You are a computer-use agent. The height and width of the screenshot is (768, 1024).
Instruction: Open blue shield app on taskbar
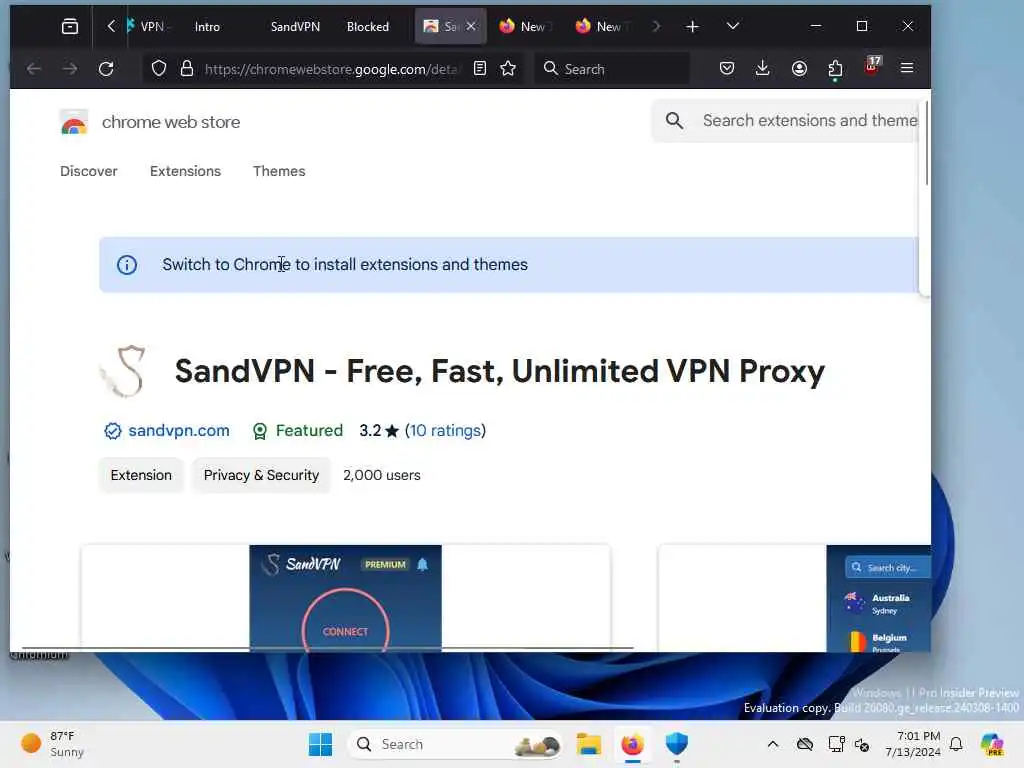point(677,744)
